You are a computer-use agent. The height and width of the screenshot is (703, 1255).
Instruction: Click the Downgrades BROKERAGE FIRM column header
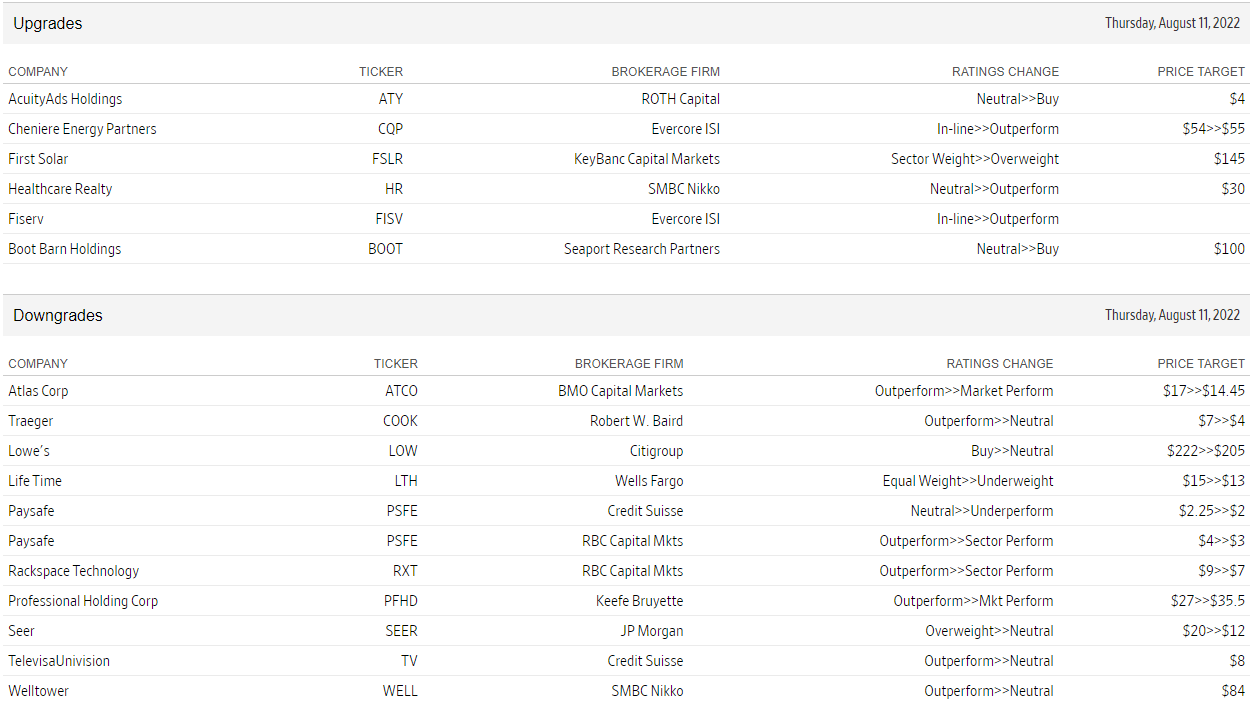tap(629, 364)
